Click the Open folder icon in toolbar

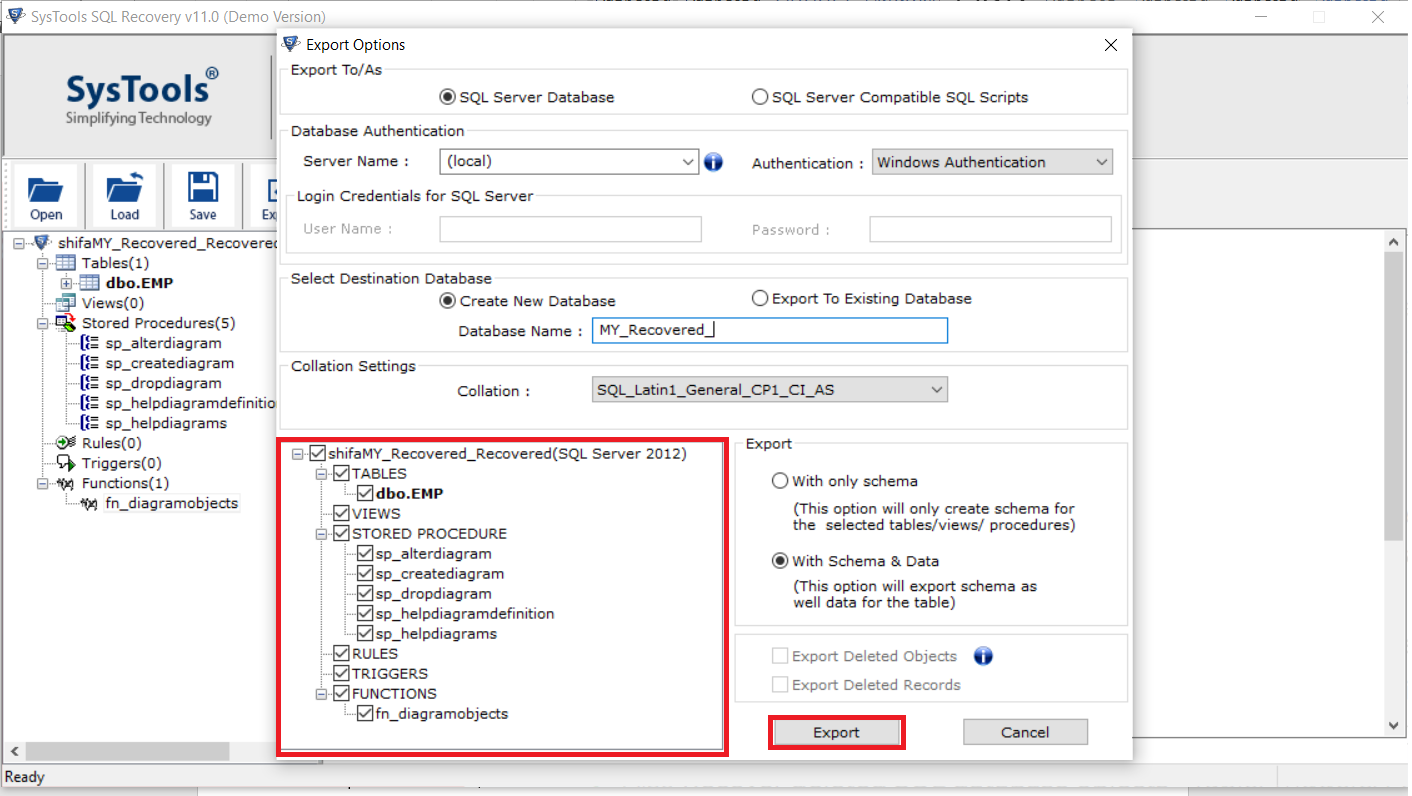46,188
